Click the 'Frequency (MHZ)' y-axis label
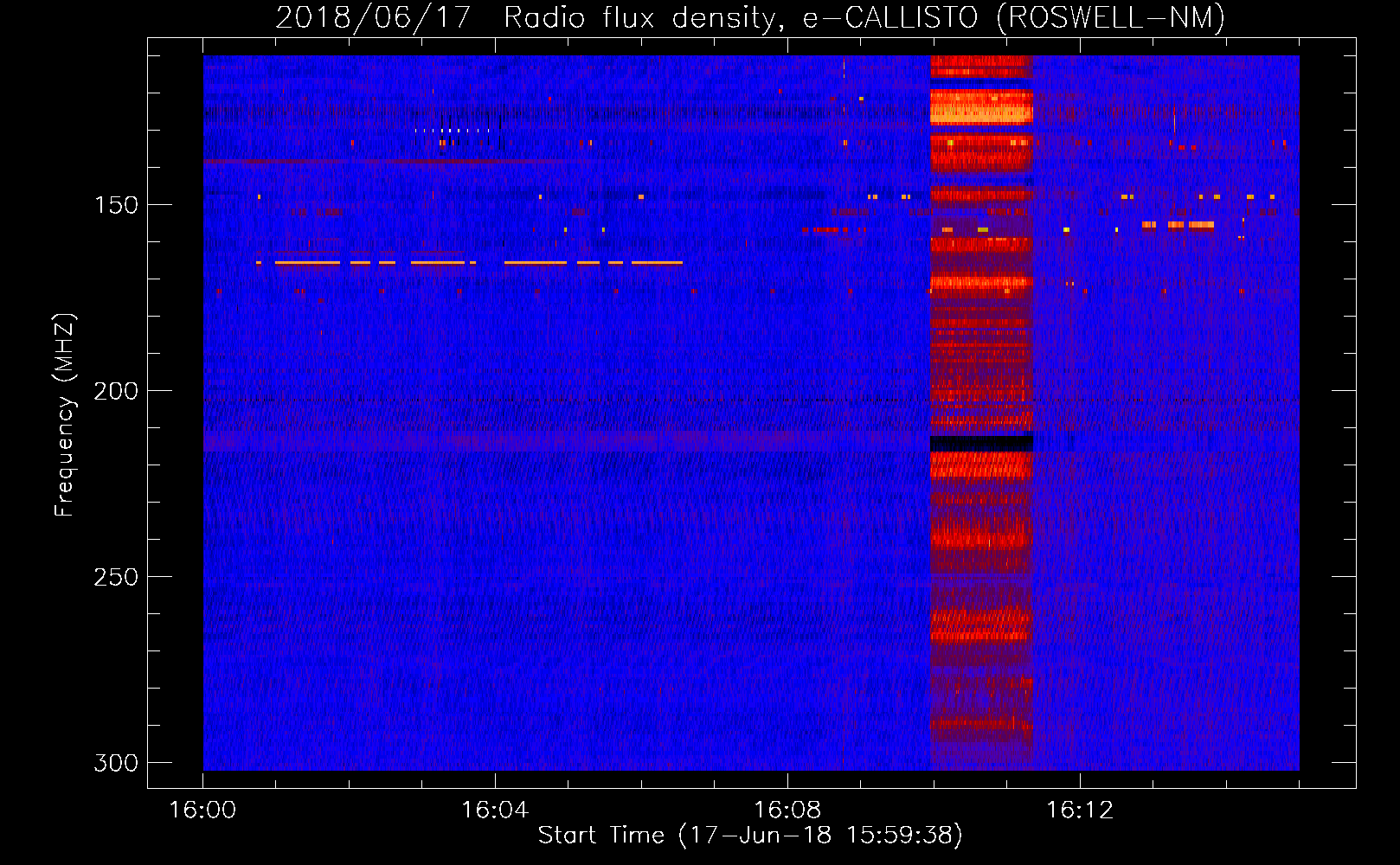Viewport: 1400px width, 865px height. point(65,414)
